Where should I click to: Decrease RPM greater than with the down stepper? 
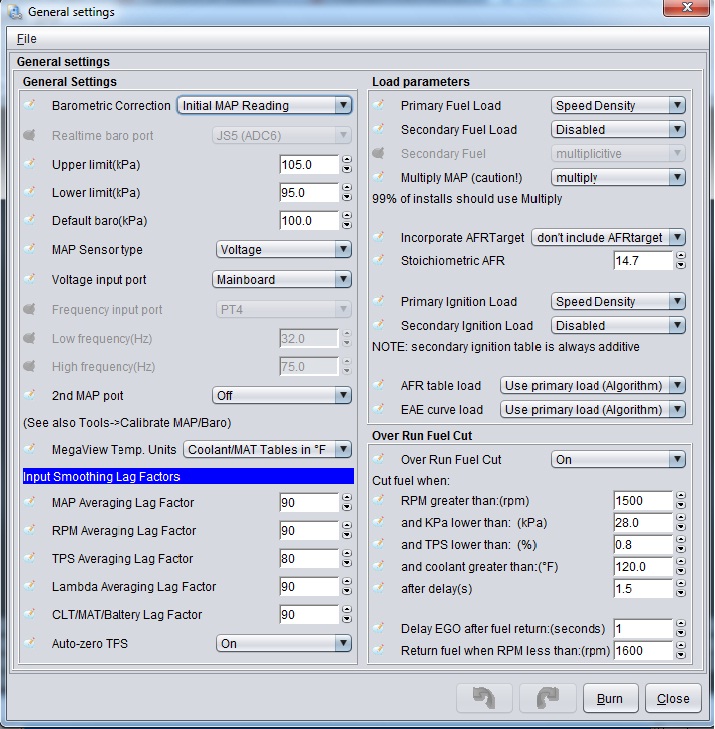tap(681, 505)
